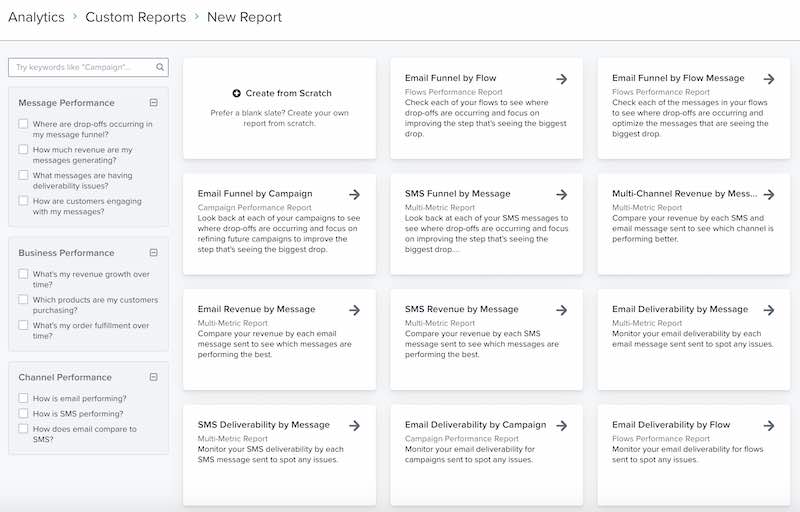Image resolution: width=800 pixels, height=512 pixels.
Task: Navigate to Custom Reports in breadcrumb
Action: click(135, 17)
